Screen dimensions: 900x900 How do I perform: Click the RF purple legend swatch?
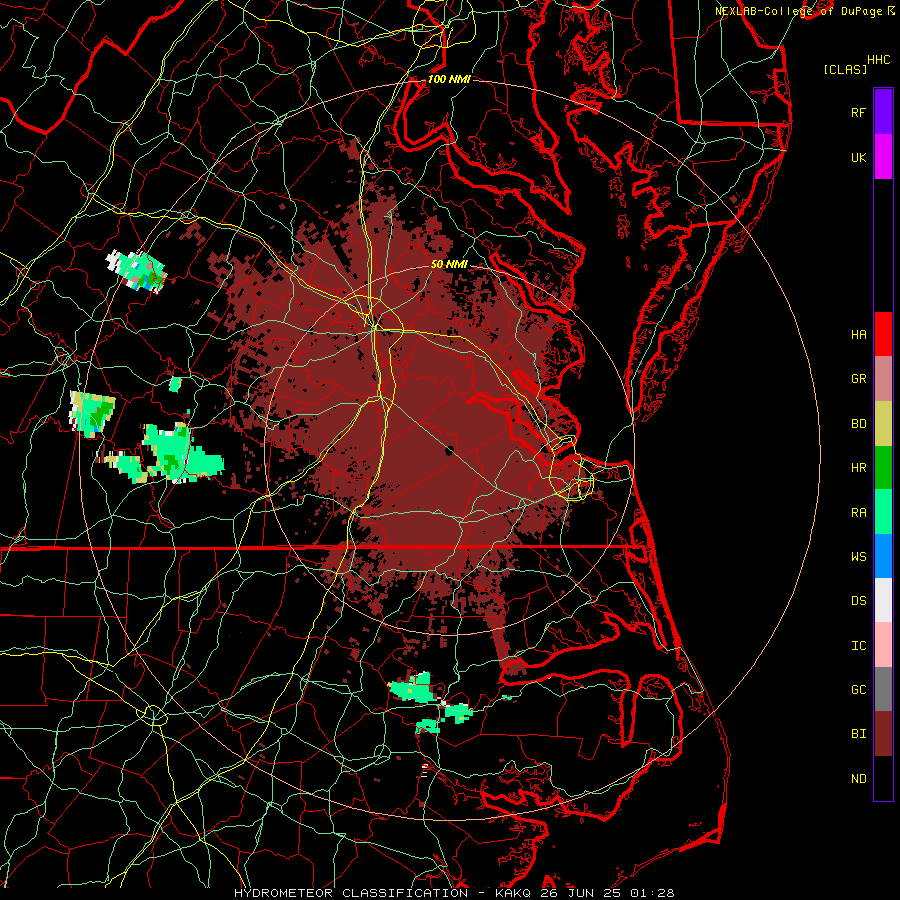883,112
